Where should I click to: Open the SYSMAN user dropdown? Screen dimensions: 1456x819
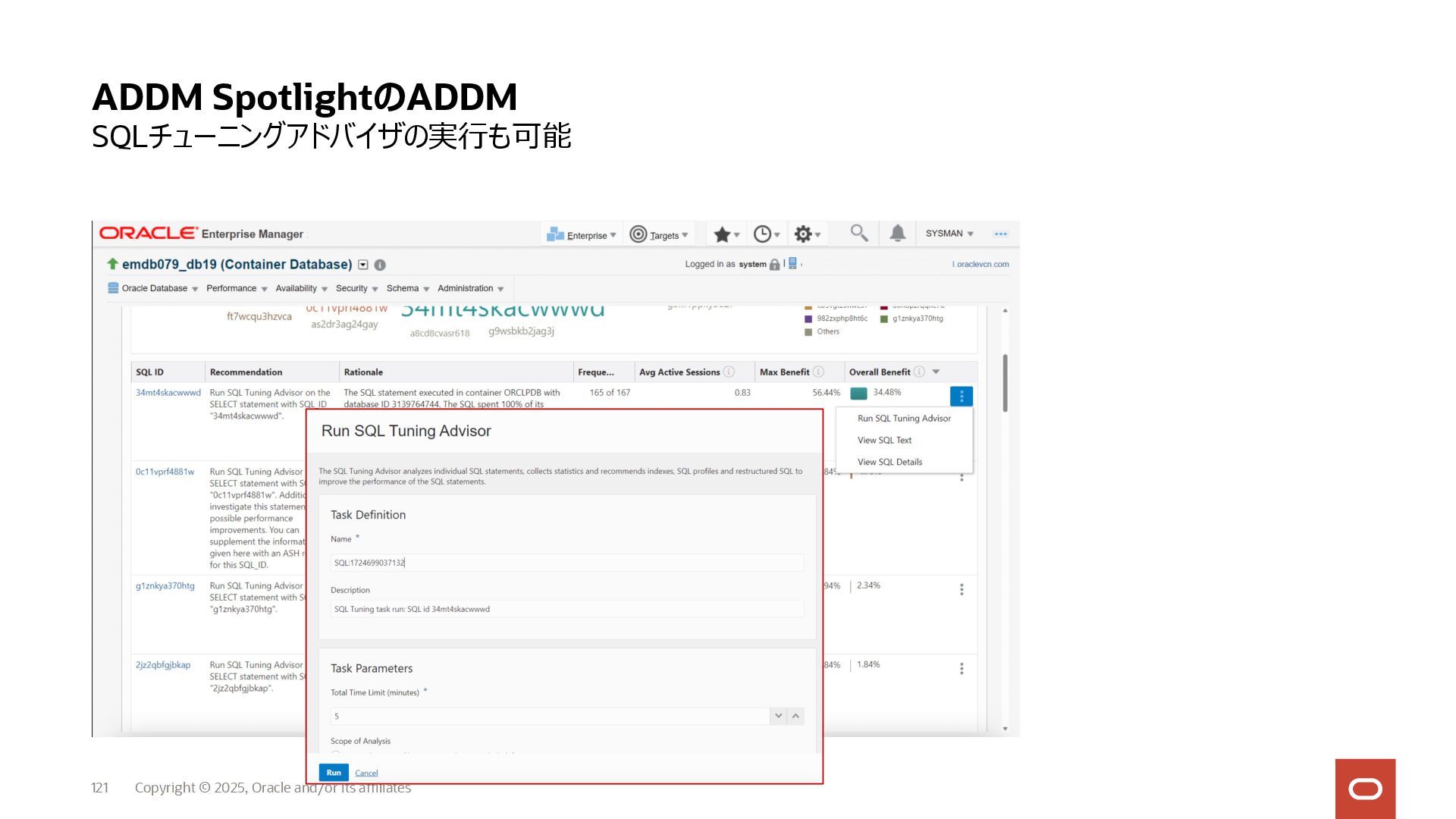click(949, 234)
